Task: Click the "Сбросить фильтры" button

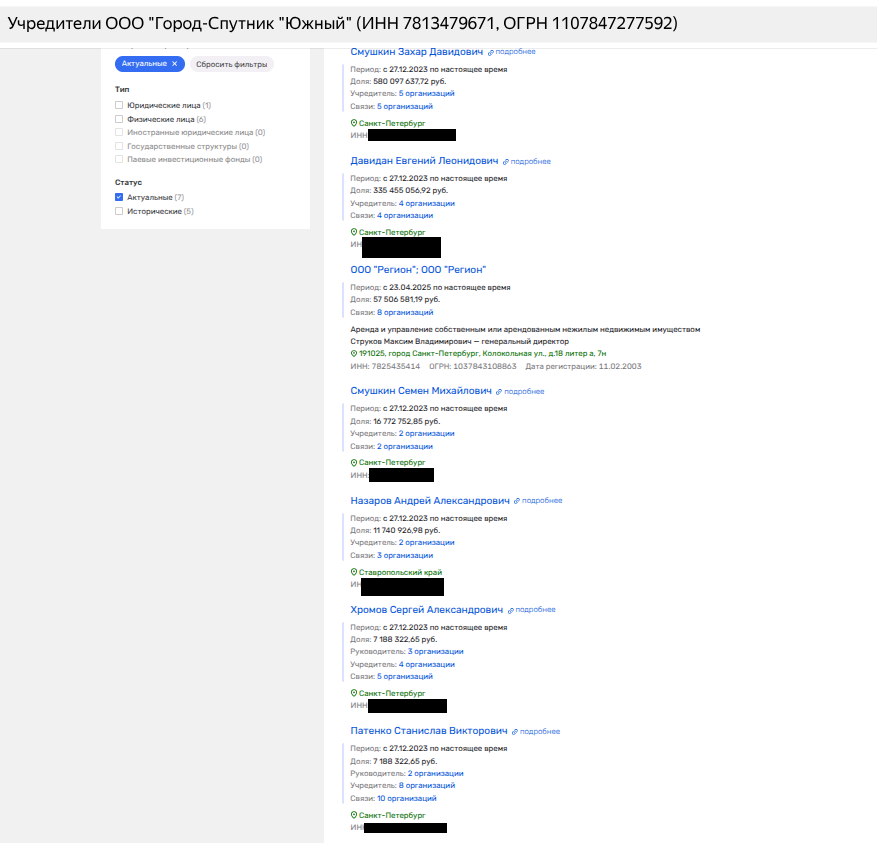Action: point(231,64)
